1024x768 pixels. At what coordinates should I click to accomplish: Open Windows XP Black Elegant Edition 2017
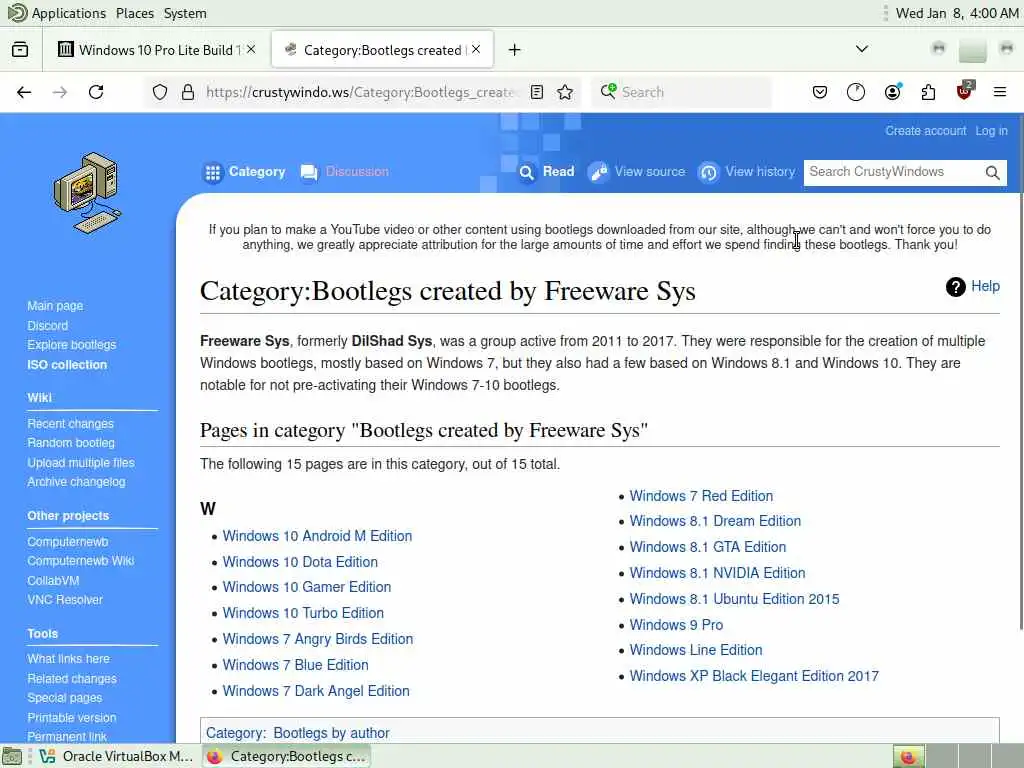pyautogui.click(x=754, y=676)
